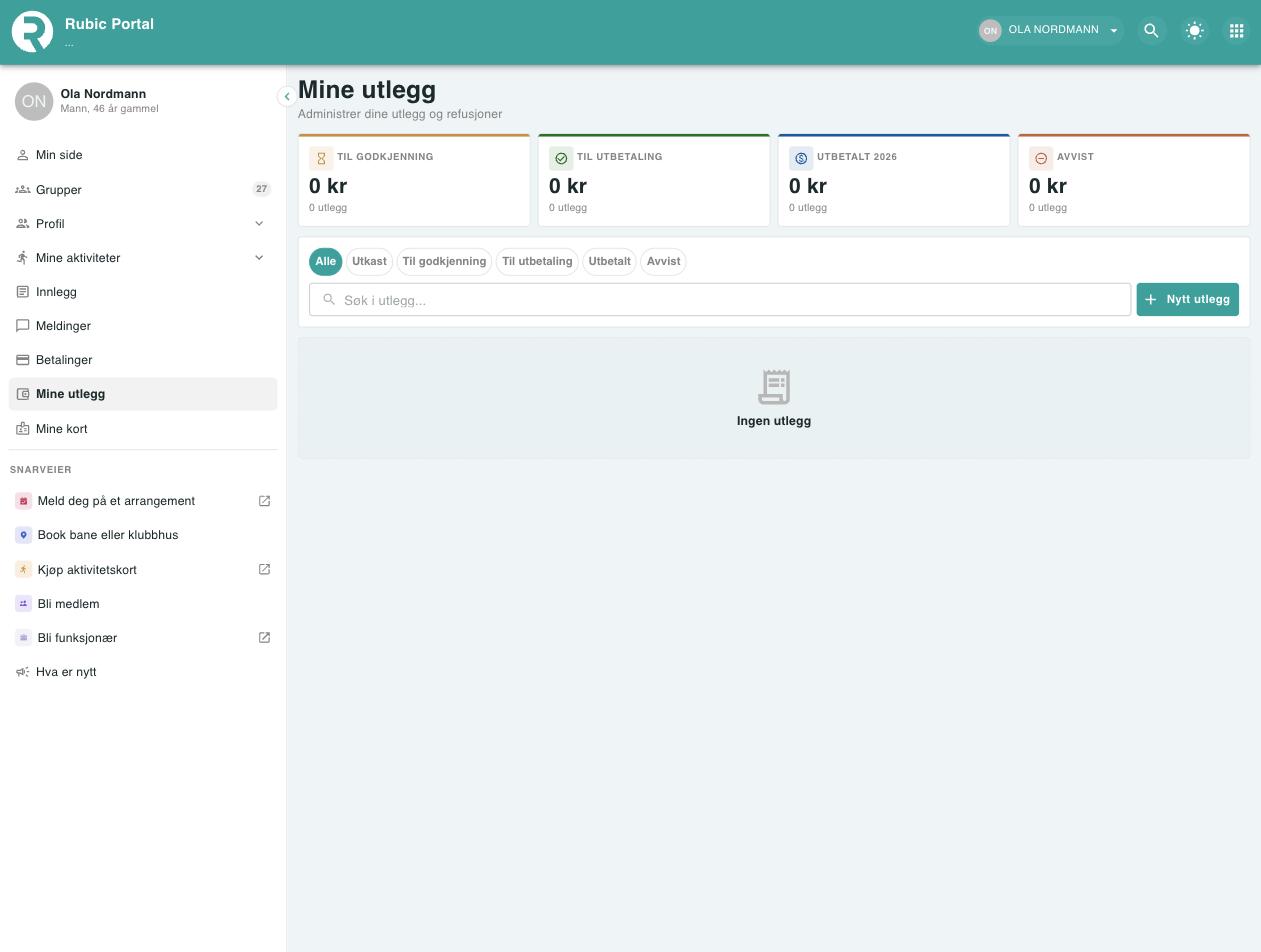
Task: Select the Avvist filter chip
Action: [664, 261]
